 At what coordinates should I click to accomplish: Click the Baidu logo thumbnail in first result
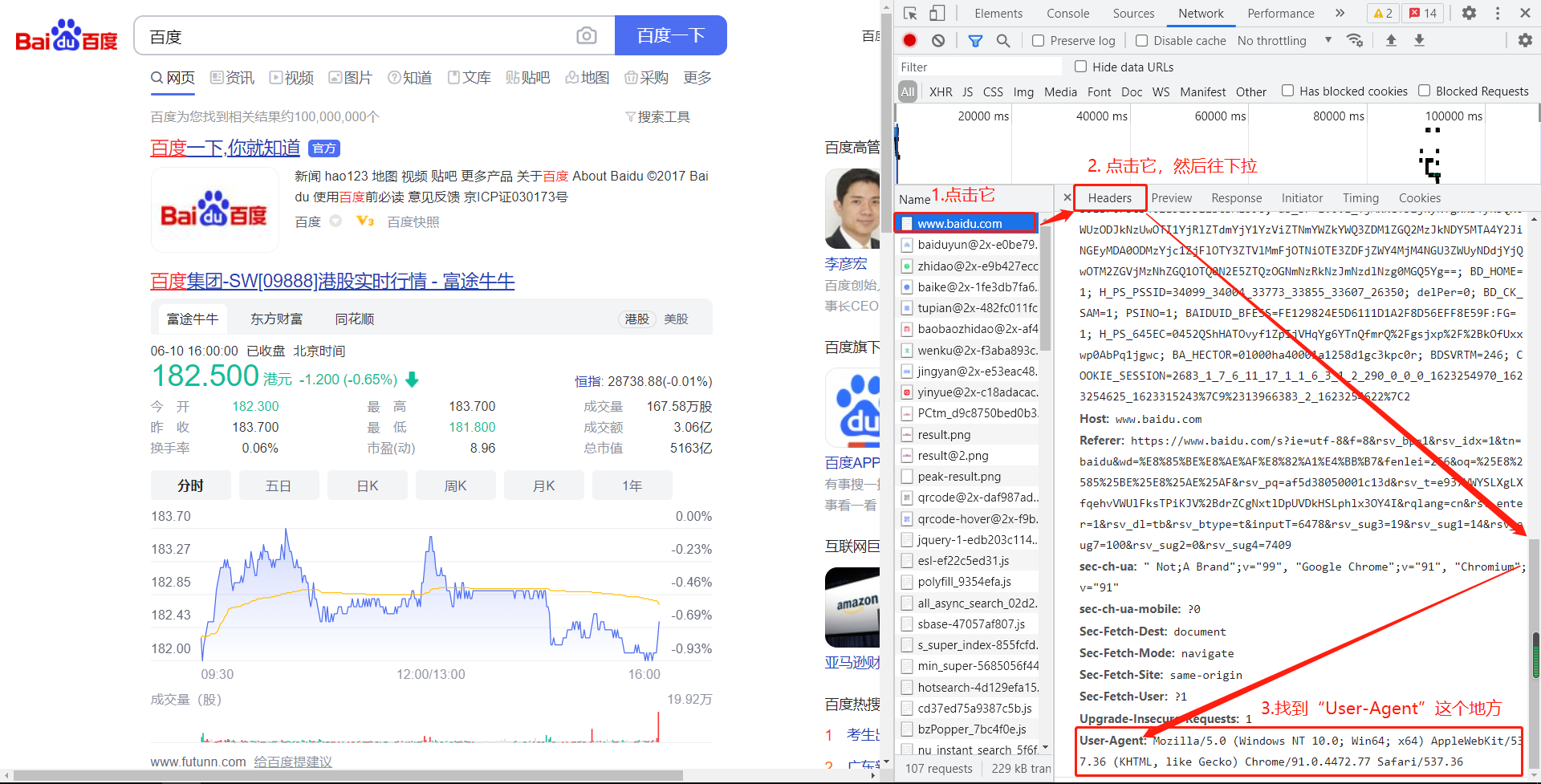(x=214, y=210)
